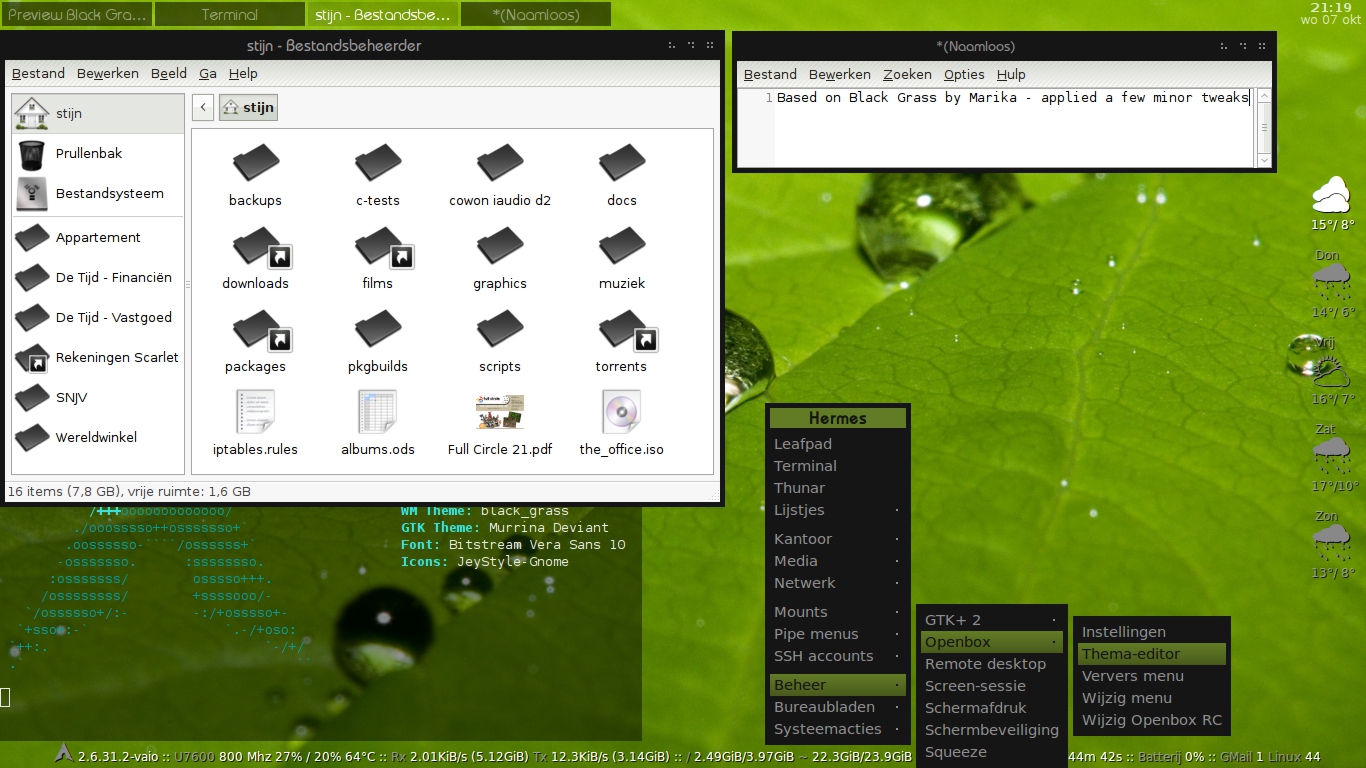Expand SSH accounts submenu
The image size is (1366, 768).
838,656
